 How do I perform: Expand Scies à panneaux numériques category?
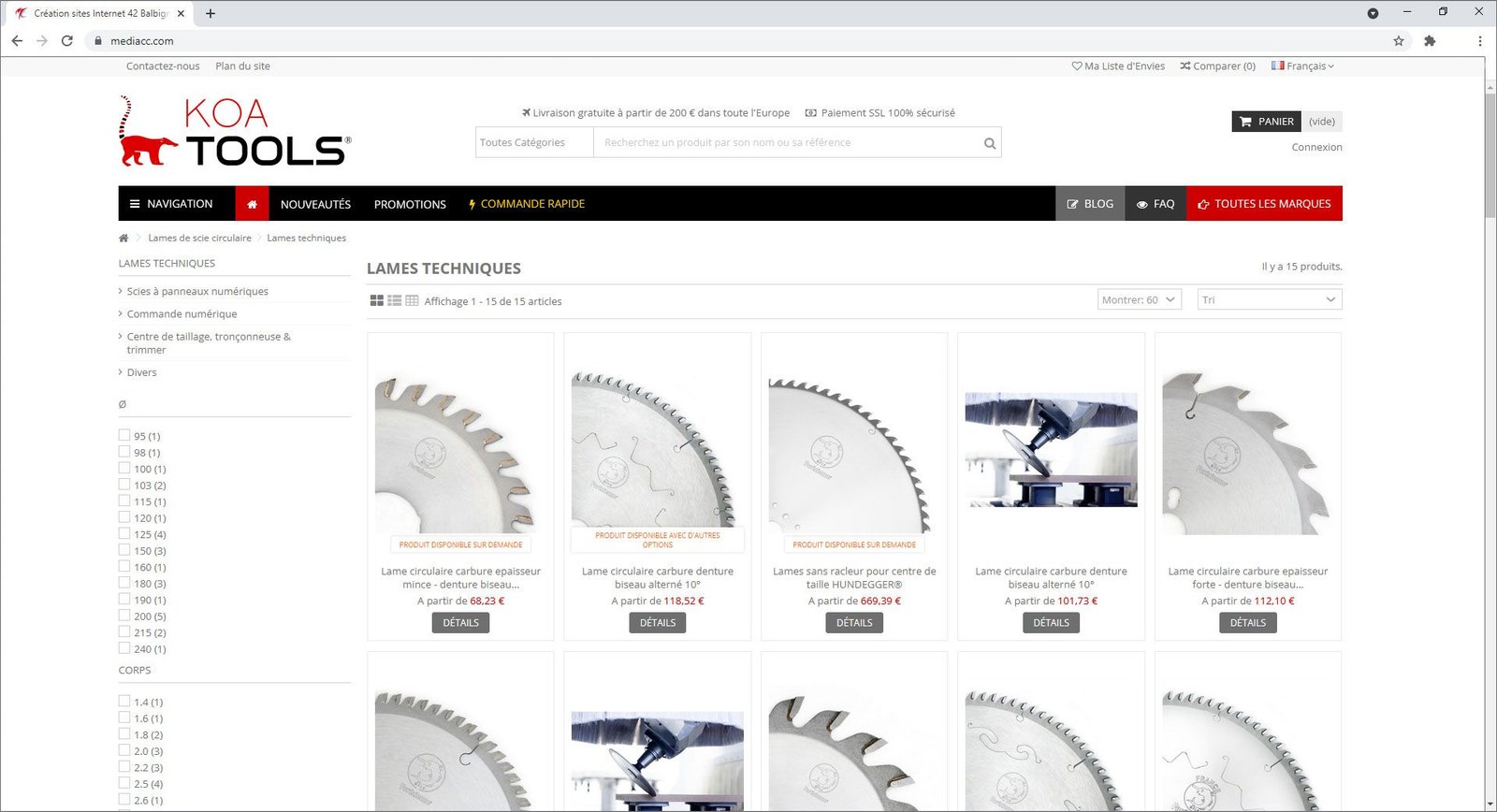(197, 291)
